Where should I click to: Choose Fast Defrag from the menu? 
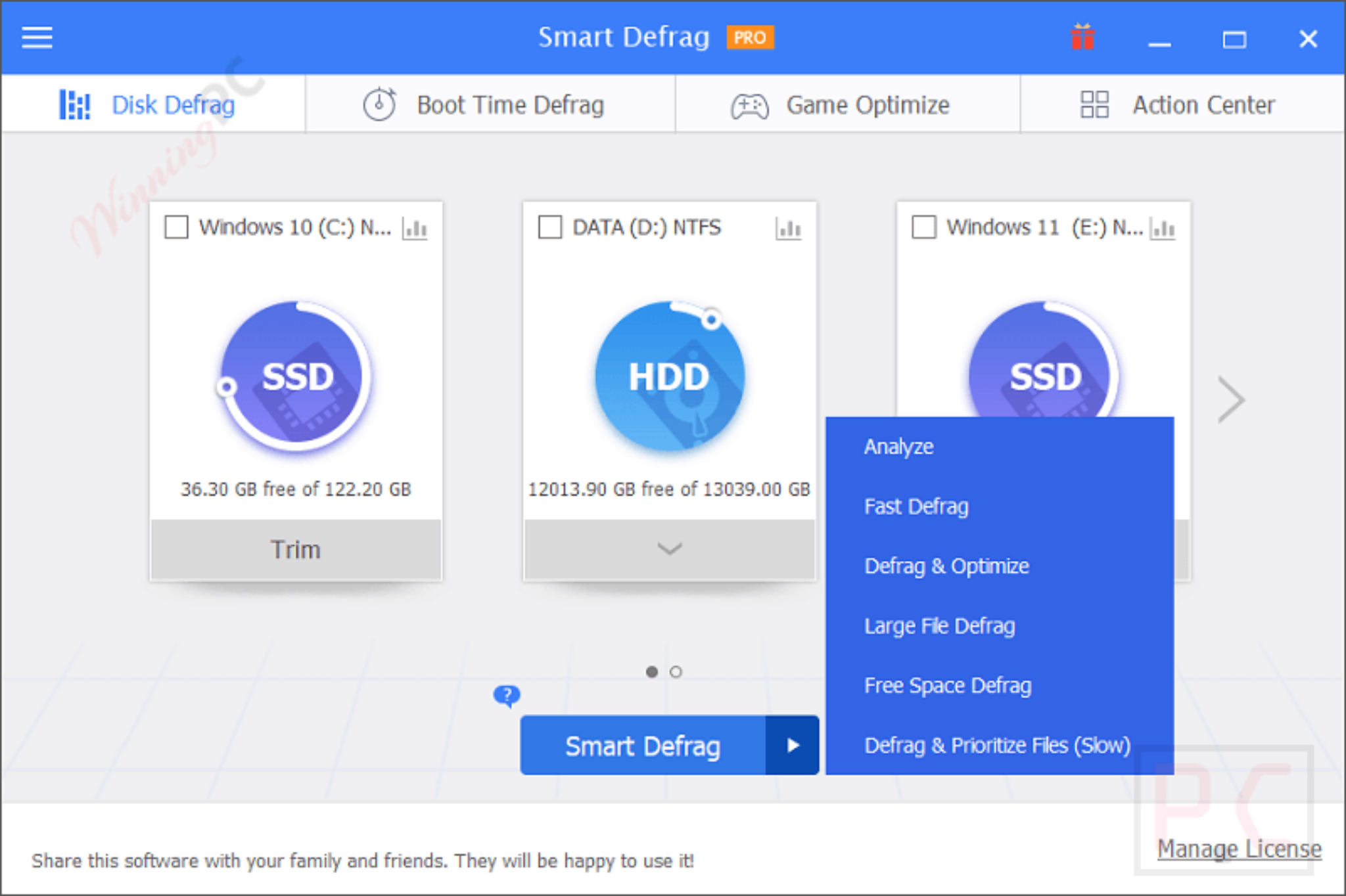[916, 506]
